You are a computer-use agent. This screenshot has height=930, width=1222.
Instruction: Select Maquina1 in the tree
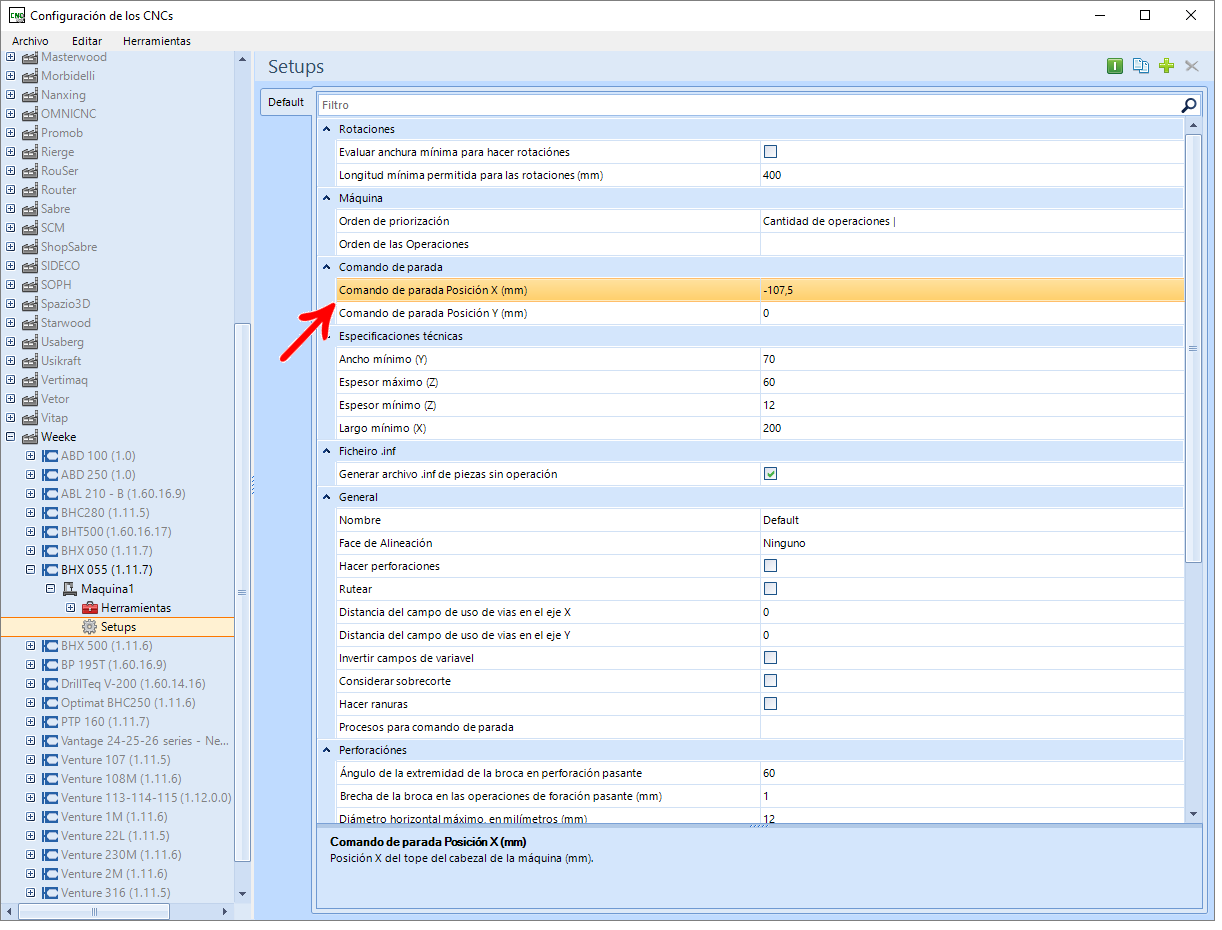click(107, 589)
